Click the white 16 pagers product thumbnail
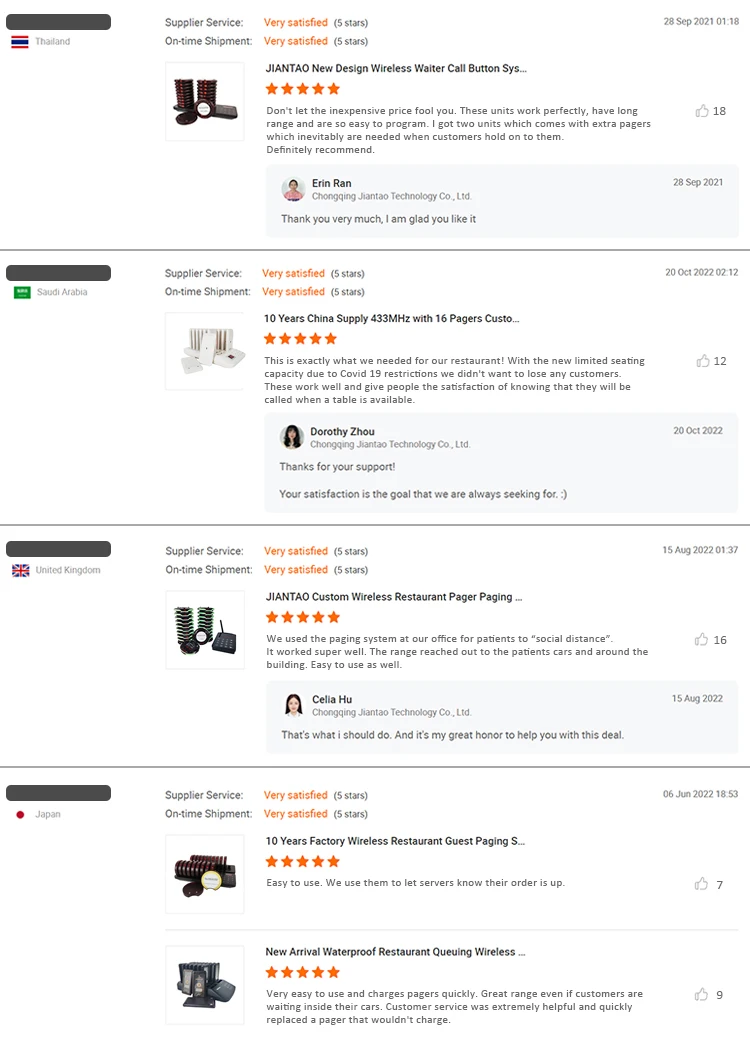The image size is (750, 1048). [205, 351]
